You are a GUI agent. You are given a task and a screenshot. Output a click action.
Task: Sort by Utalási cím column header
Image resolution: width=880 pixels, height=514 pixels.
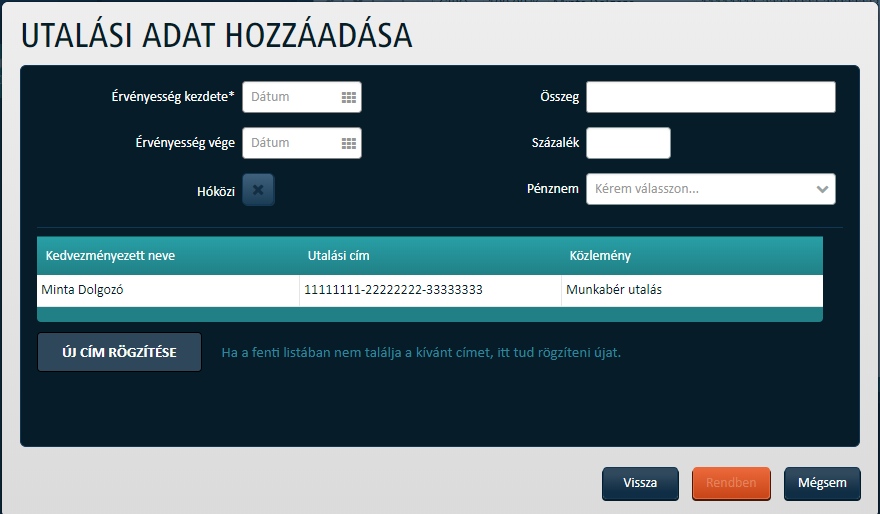tap(430, 256)
